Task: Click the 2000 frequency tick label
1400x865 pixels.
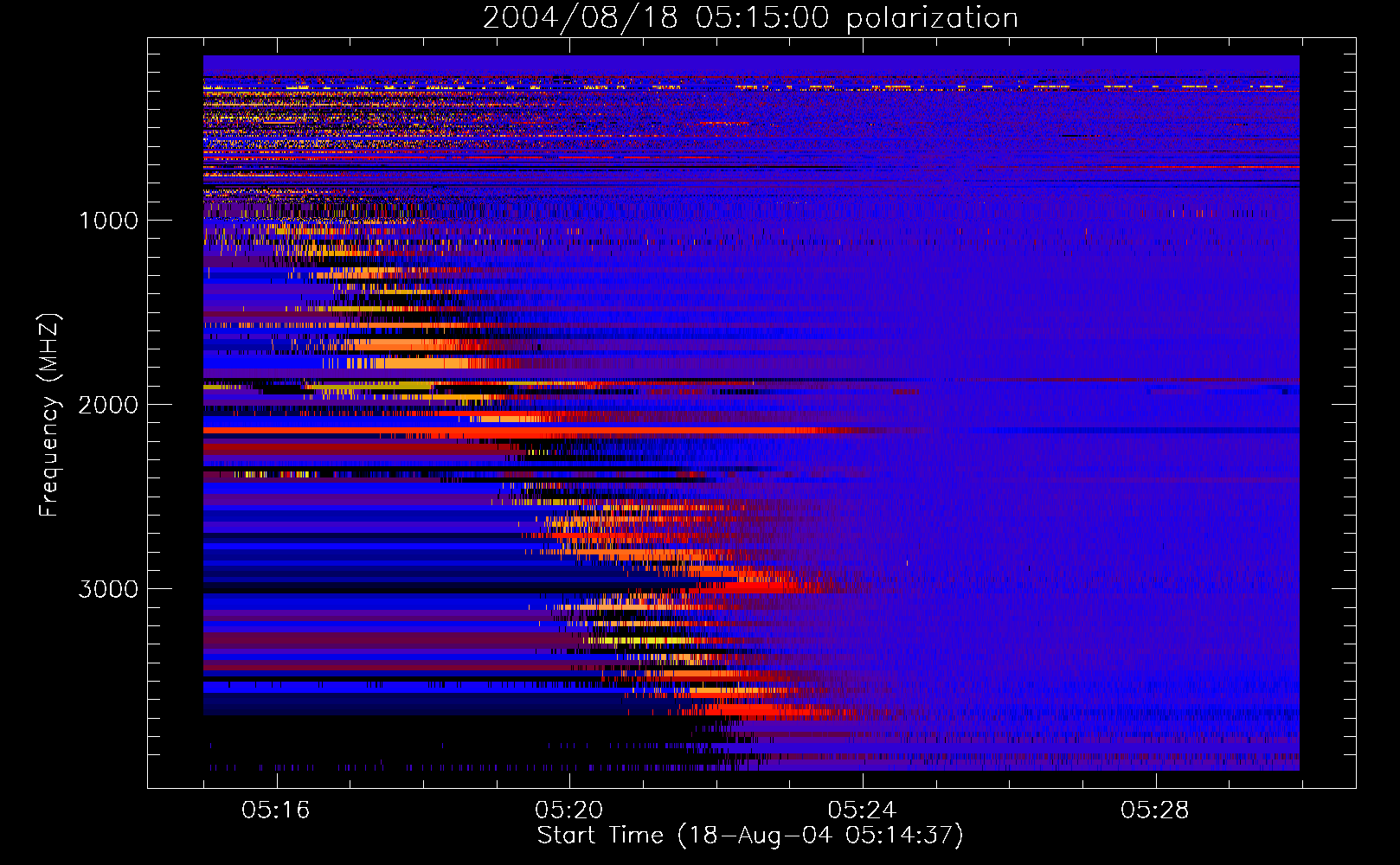Action: click(x=108, y=405)
